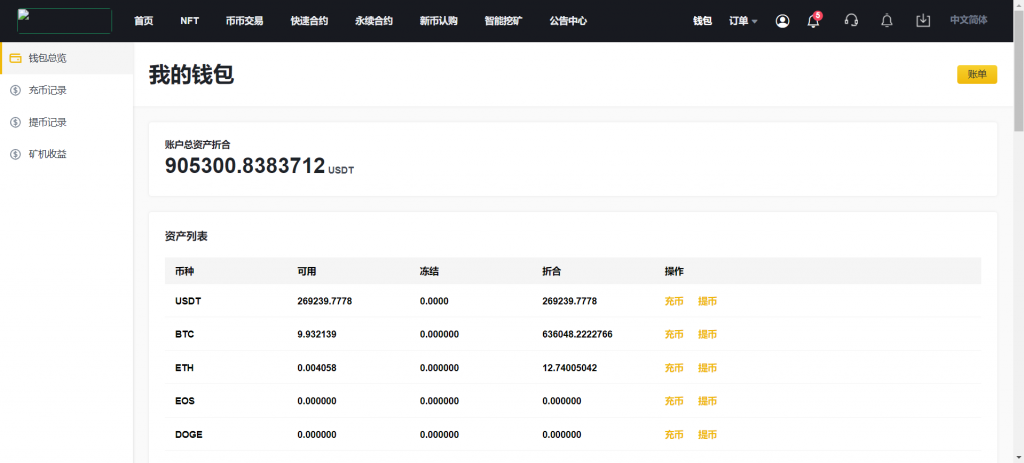Click the wallet card icon beside 钱包总览
1024x463 pixels.
tap(15, 58)
